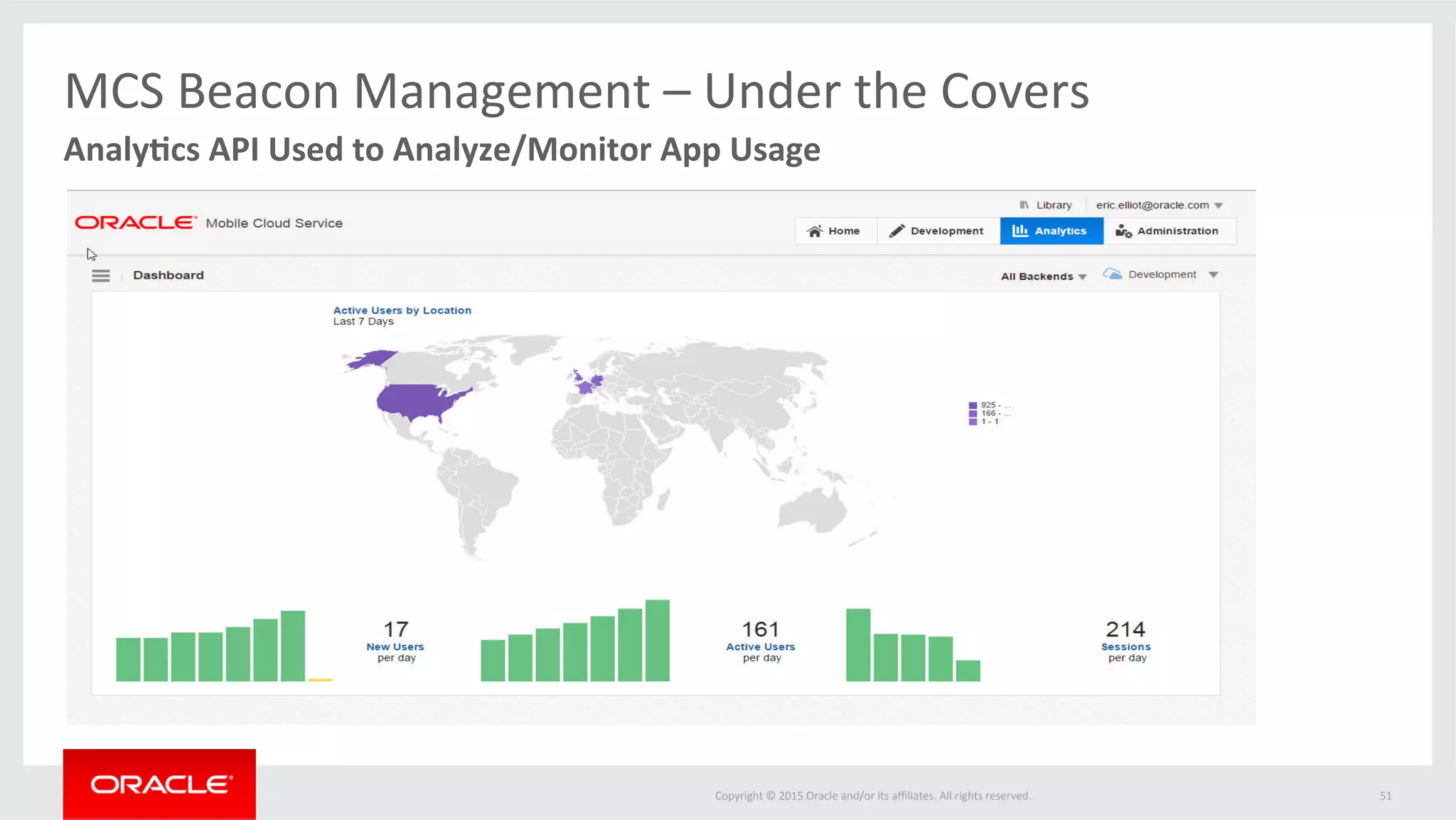Select France on the world map
This screenshot has width=1456, height=820.
(585, 388)
